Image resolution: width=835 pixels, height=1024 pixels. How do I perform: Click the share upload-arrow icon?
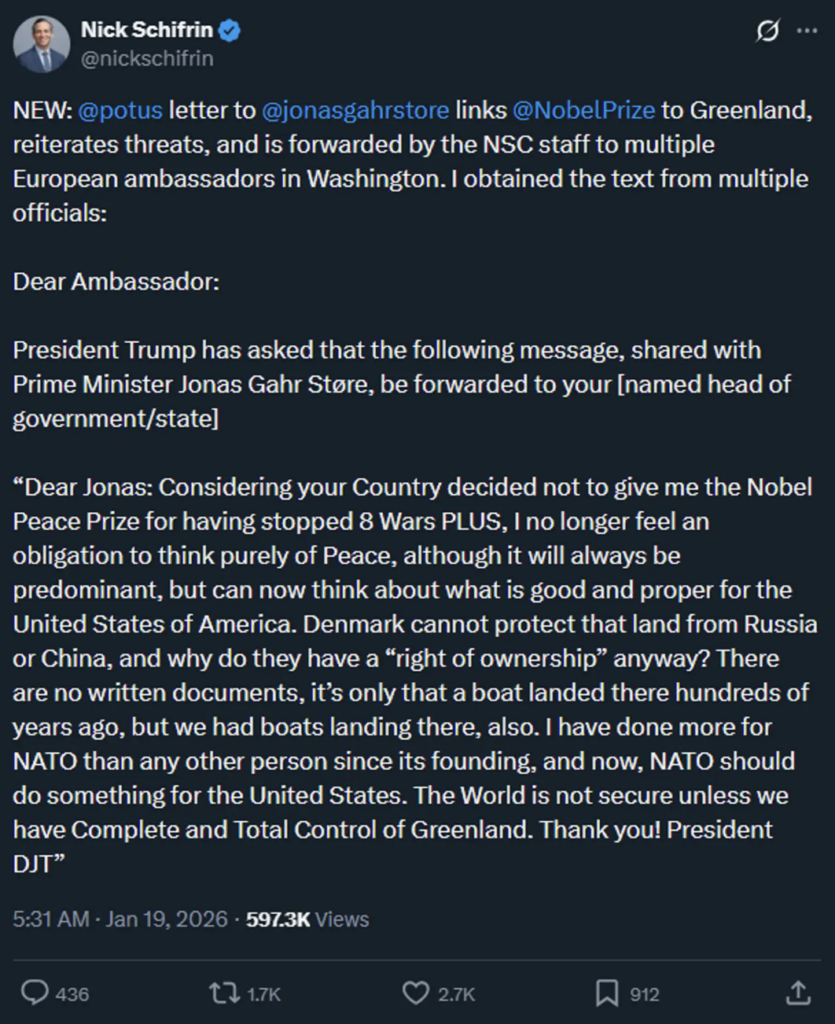coord(797,992)
